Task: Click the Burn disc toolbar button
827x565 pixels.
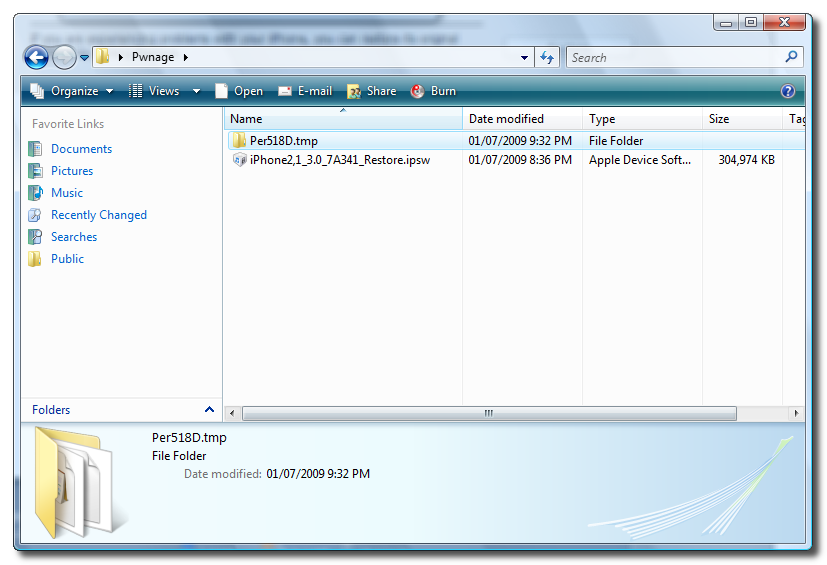Action: click(433, 91)
